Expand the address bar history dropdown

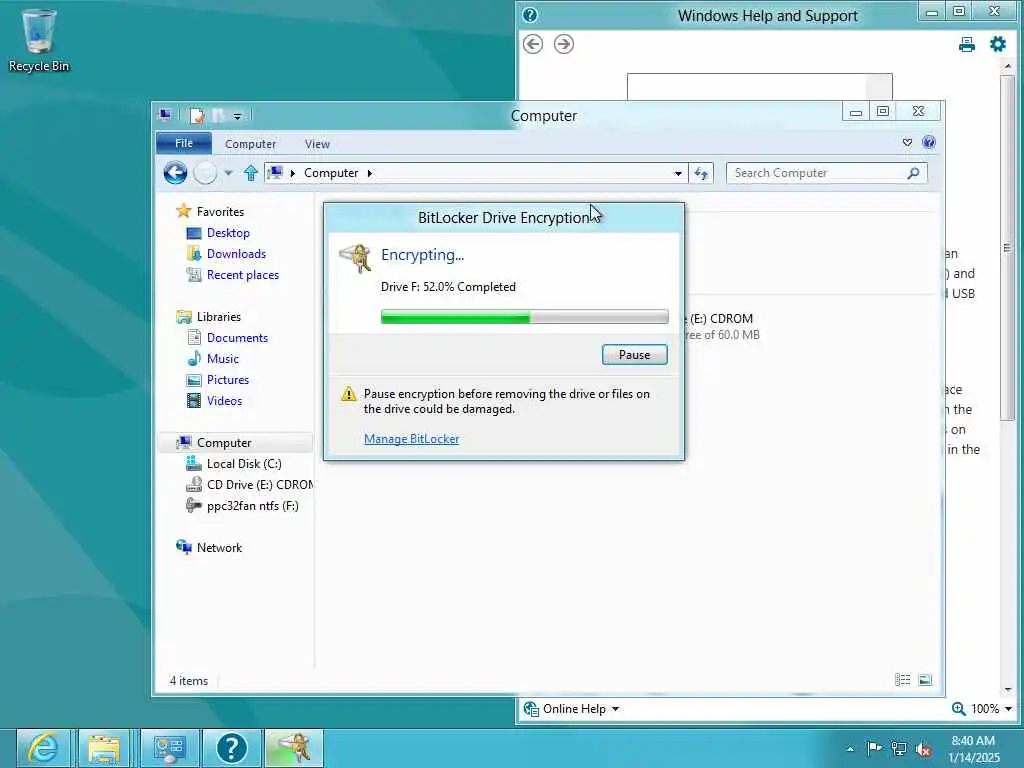pyautogui.click(x=678, y=173)
